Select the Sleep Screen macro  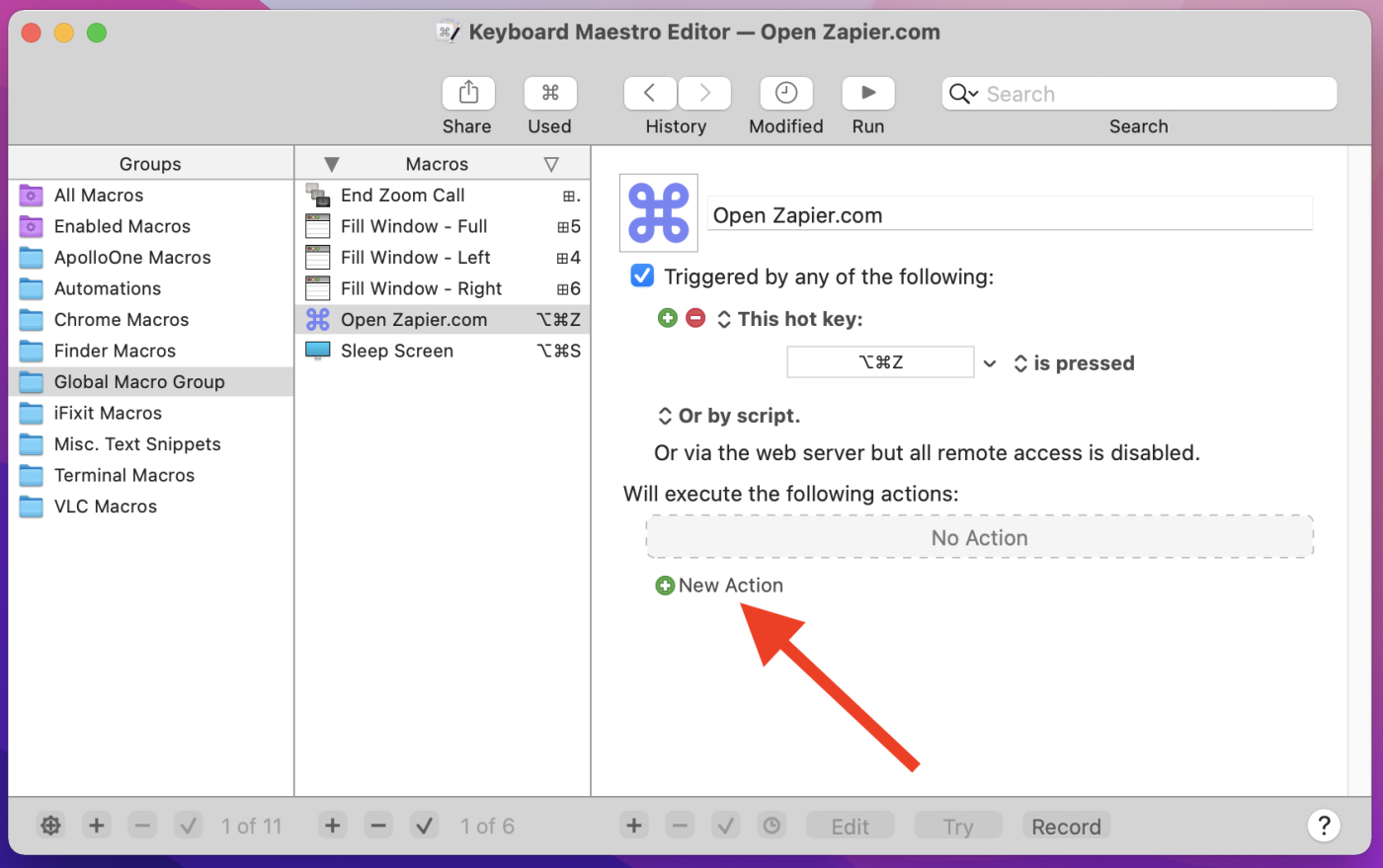coord(443,351)
